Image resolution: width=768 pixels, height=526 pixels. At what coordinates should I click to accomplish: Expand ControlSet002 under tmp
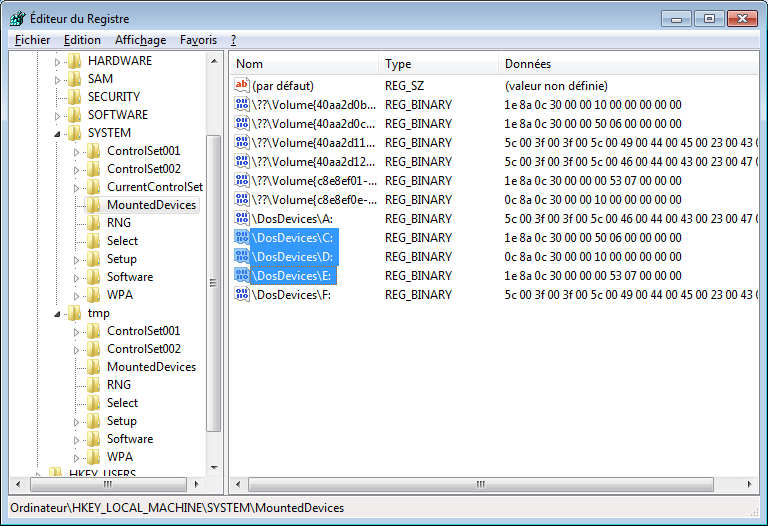pyautogui.click(x=76, y=350)
